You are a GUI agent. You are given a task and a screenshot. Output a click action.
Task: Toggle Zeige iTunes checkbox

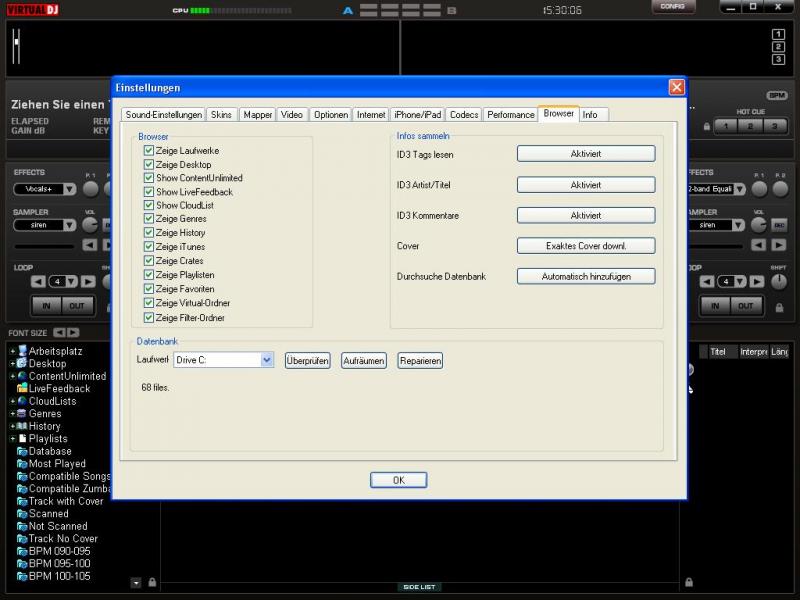click(x=148, y=246)
